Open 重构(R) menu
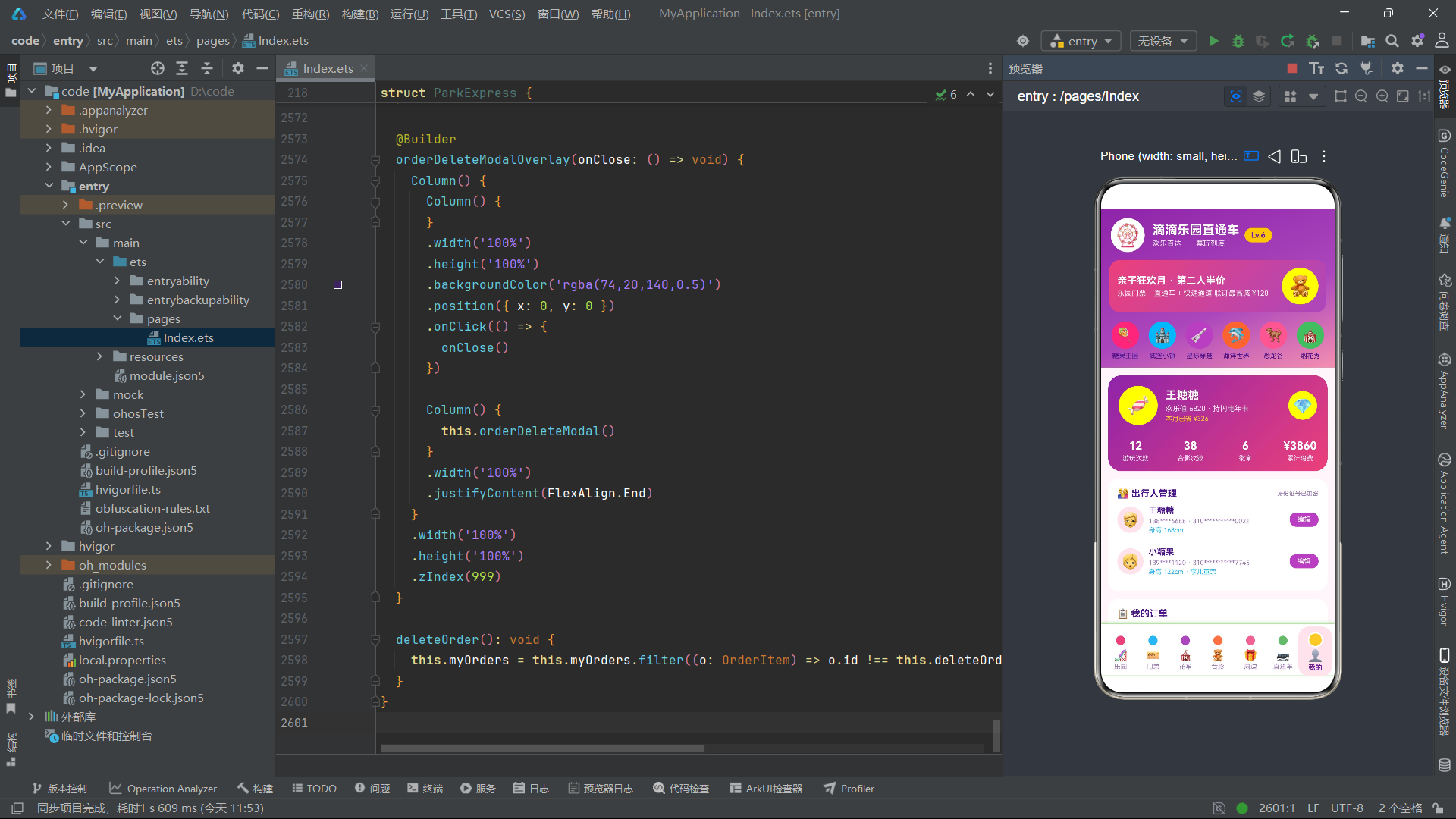The width and height of the screenshot is (1456, 819). [x=310, y=14]
